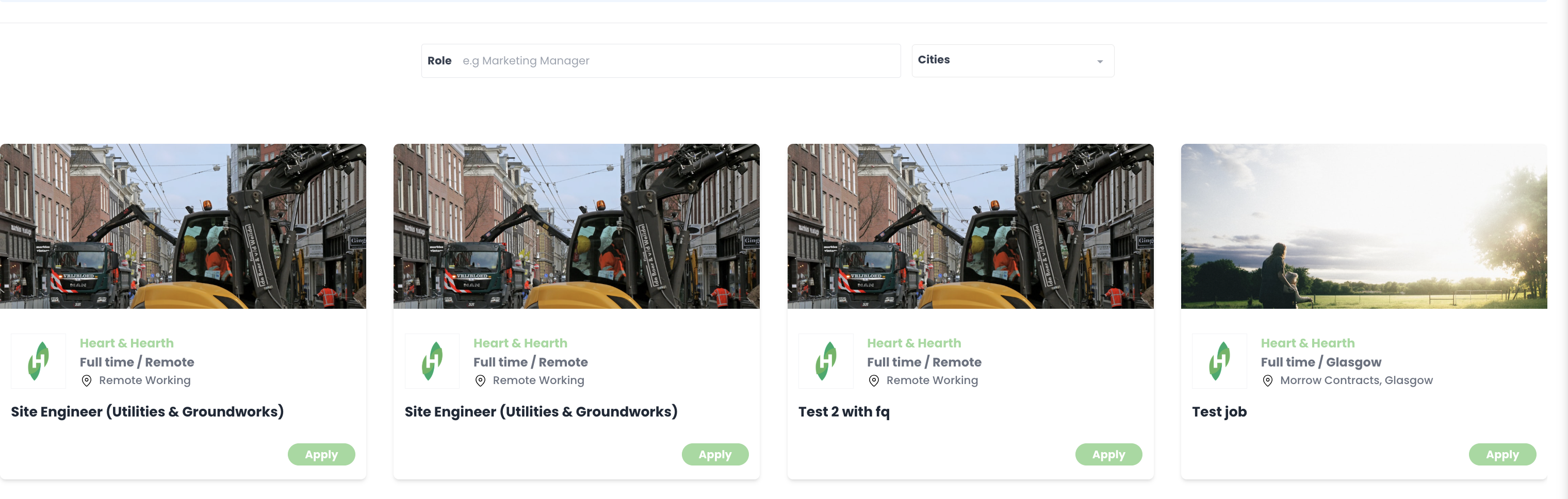Click 'Remote Working' on Test 2 with fq card
Screen dimensions: 1568x499
[x=932, y=380]
